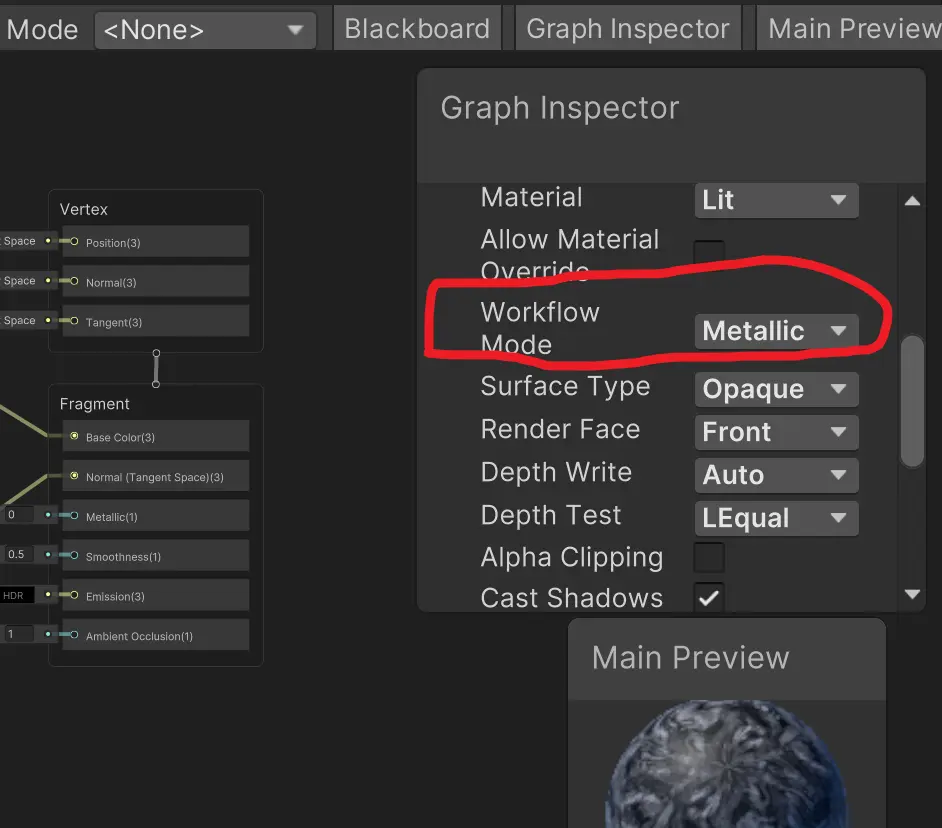Click the Smoothness(1) block row
The width and height of the screenshot is (942, 828).
(156, 555)
